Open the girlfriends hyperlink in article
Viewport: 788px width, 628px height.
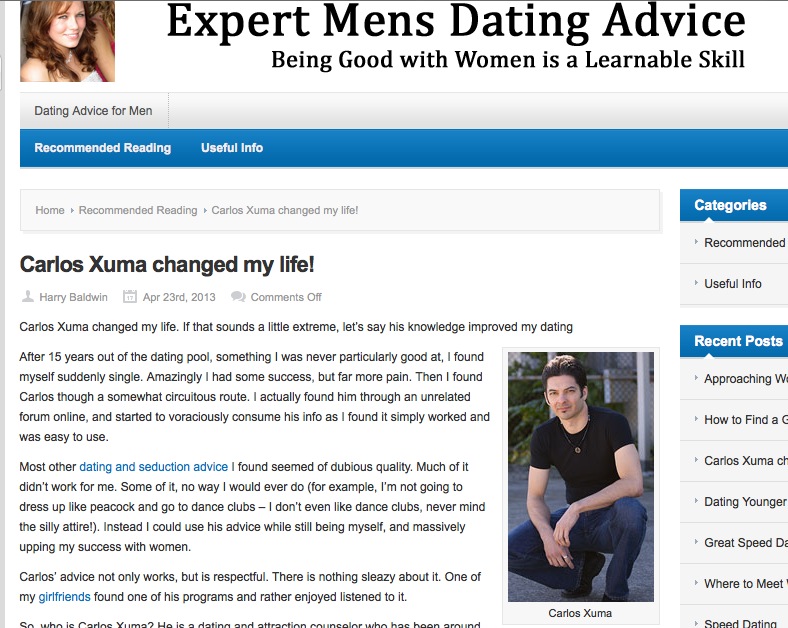[x=64, y=597]
